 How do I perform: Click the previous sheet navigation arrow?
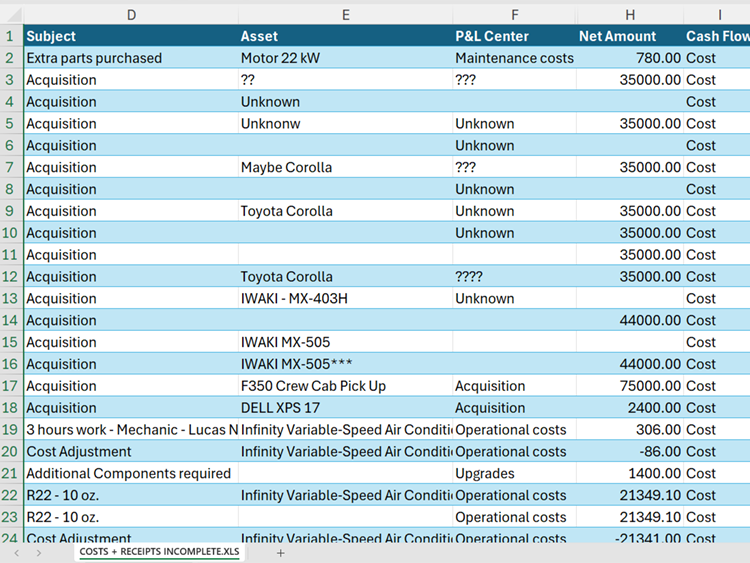click(x=16, y=553)
